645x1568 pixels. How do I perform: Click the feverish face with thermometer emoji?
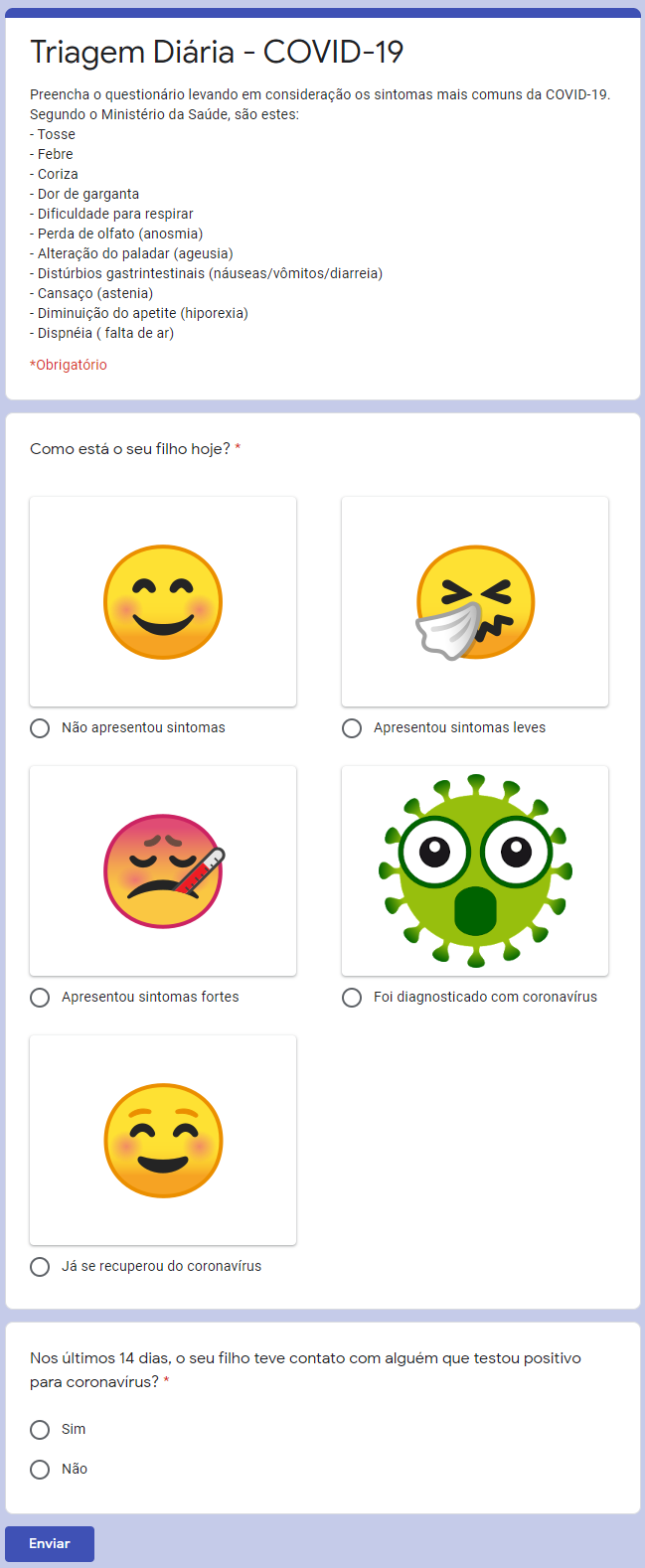pos(163,871)
